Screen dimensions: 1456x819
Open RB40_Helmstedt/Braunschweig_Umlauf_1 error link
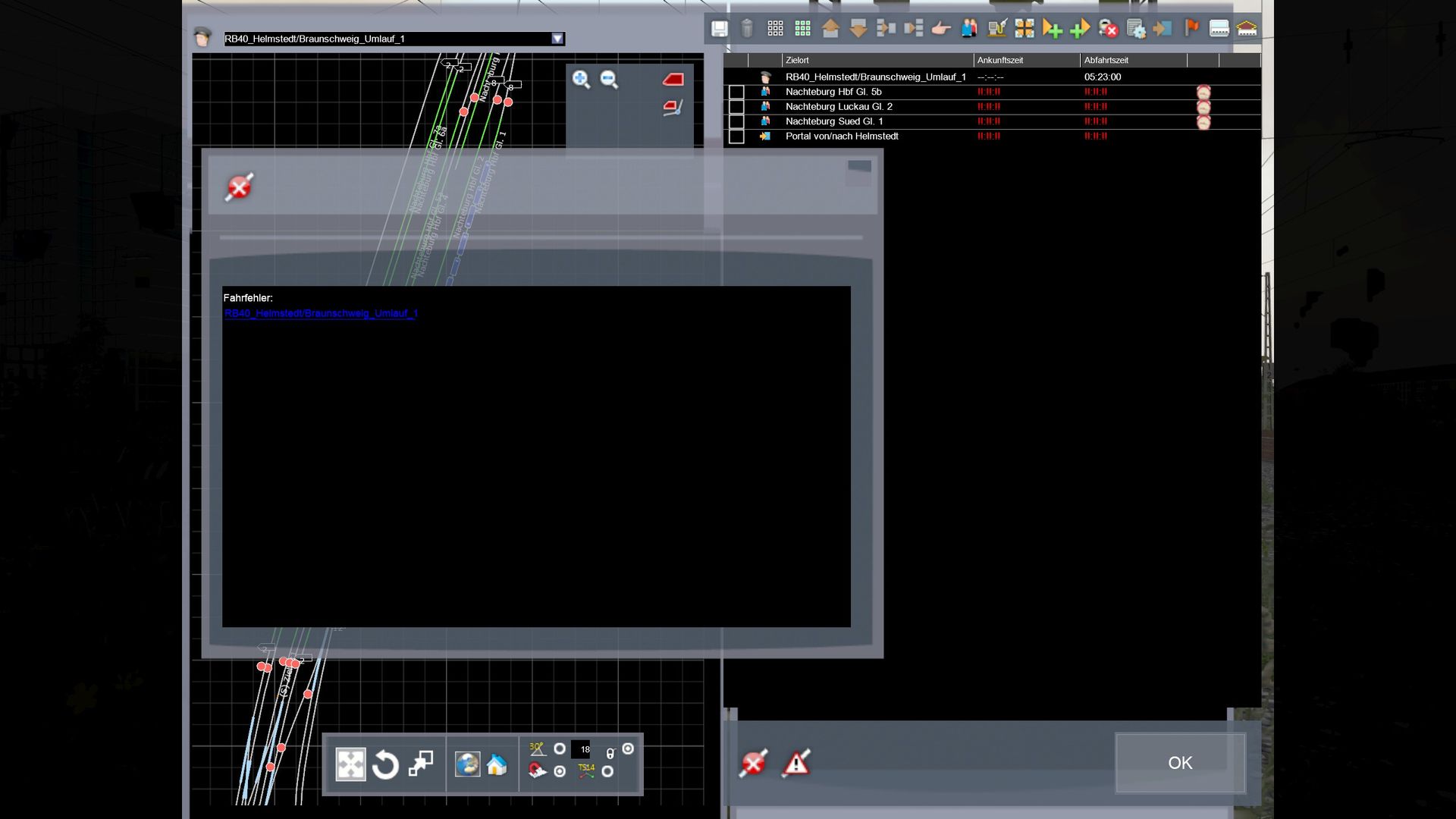[321, 313]
